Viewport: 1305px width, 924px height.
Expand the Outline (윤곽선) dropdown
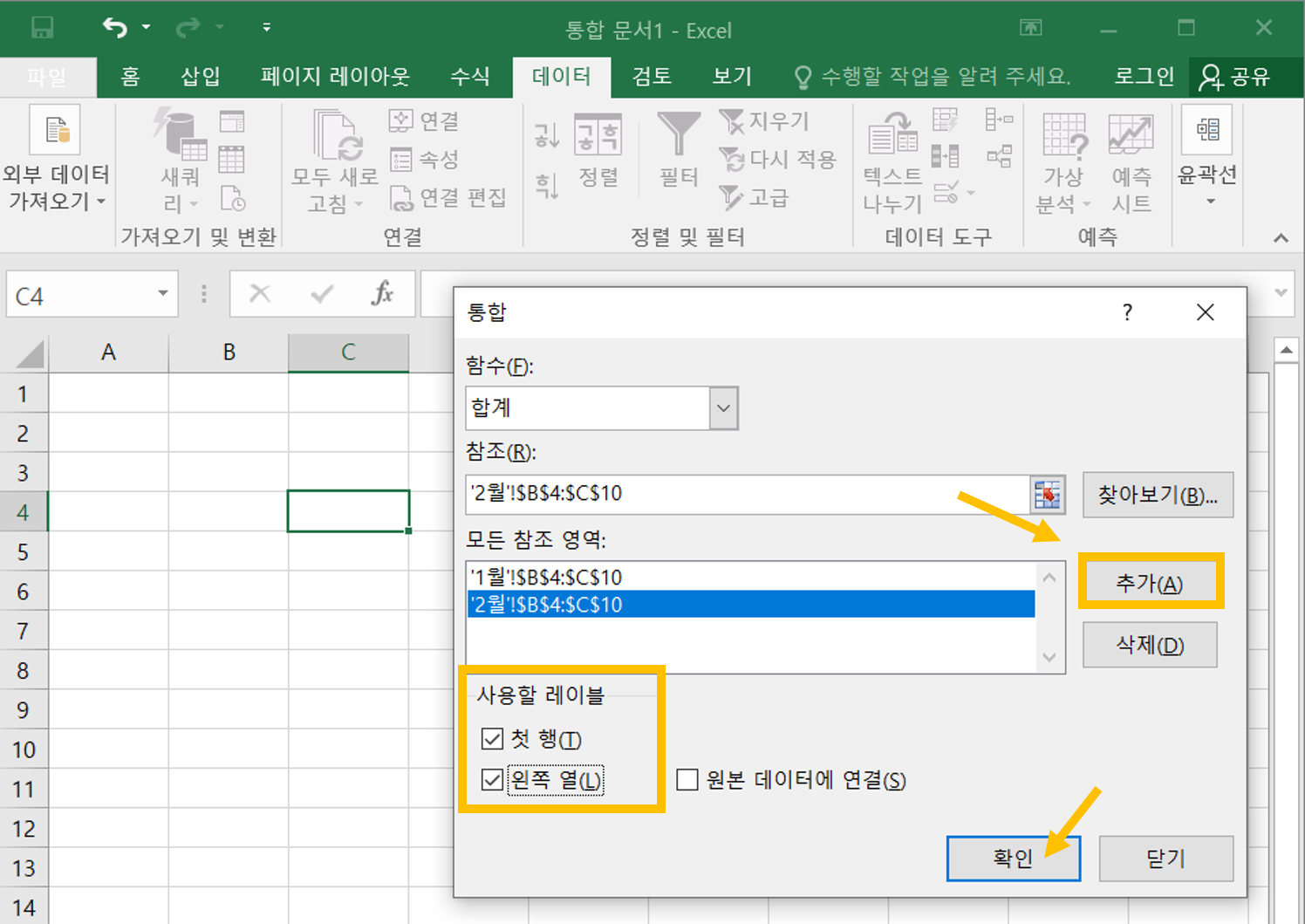pos(1209,202)
